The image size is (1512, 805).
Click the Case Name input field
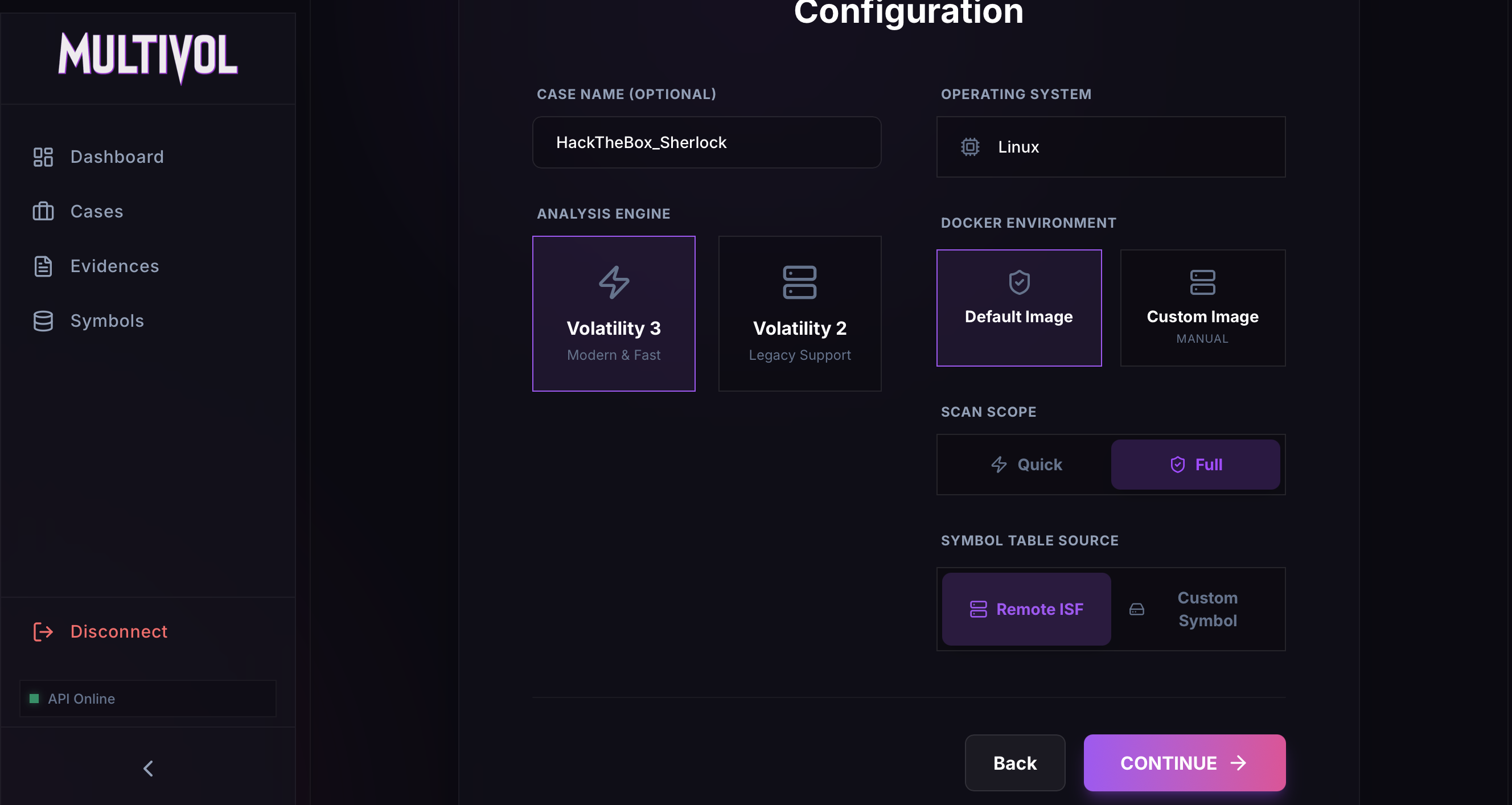pyautogui.click(x=706, y=142)
